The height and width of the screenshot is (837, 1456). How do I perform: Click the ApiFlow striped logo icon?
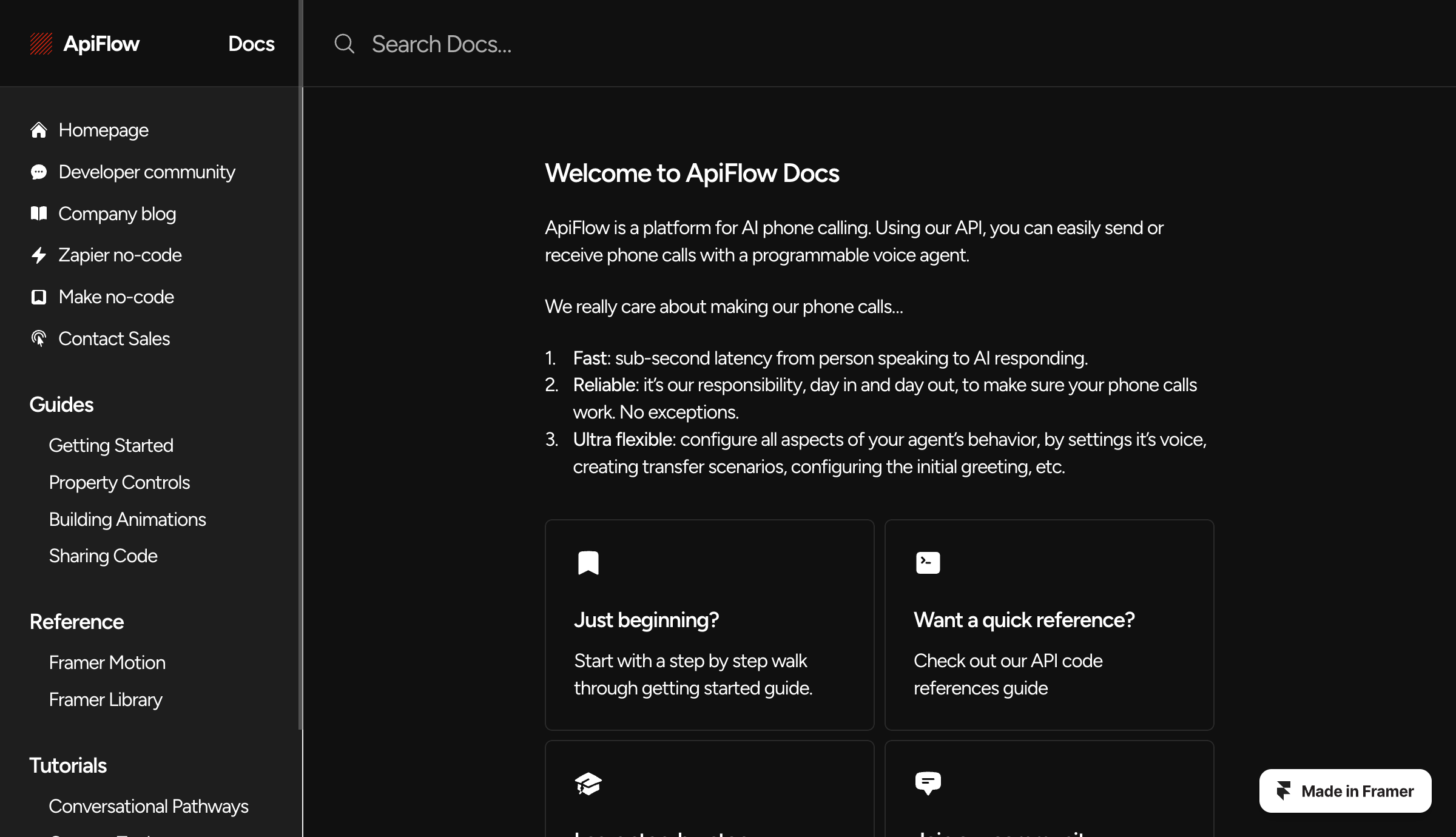pyautogui.click(x=41, y=44)
